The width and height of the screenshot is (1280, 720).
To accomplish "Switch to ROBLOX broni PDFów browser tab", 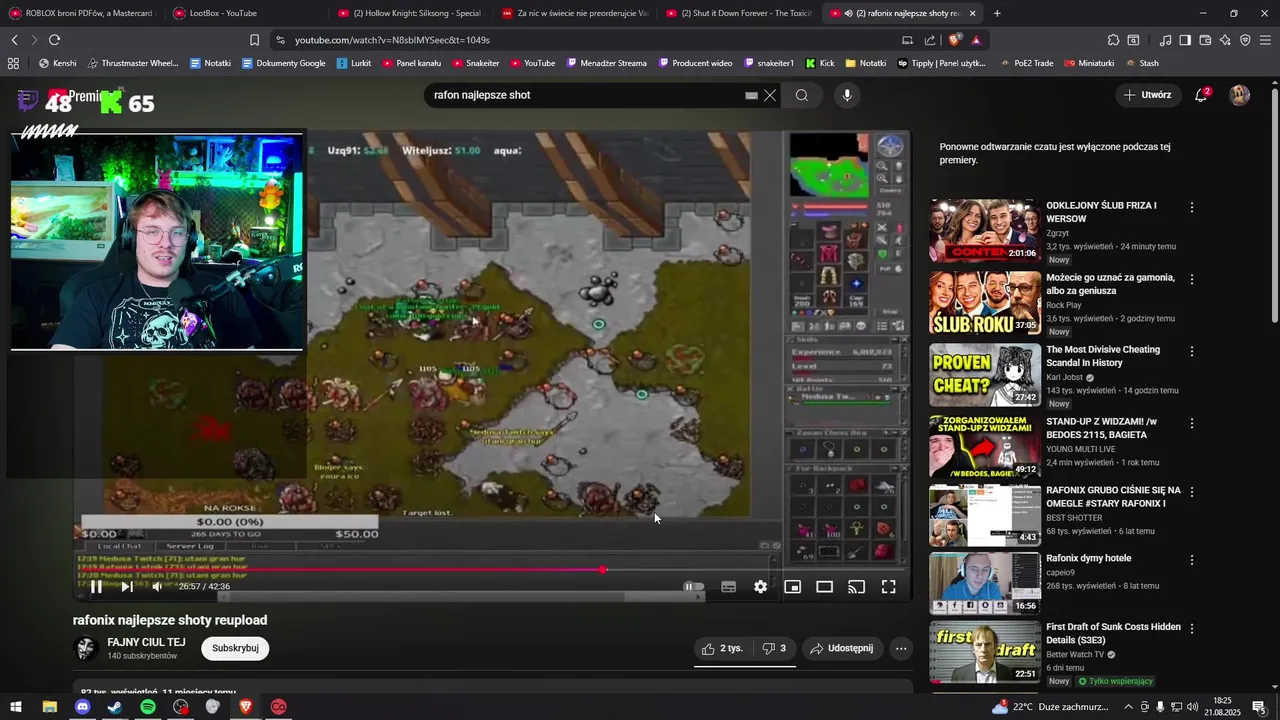I will click(83, 13).
